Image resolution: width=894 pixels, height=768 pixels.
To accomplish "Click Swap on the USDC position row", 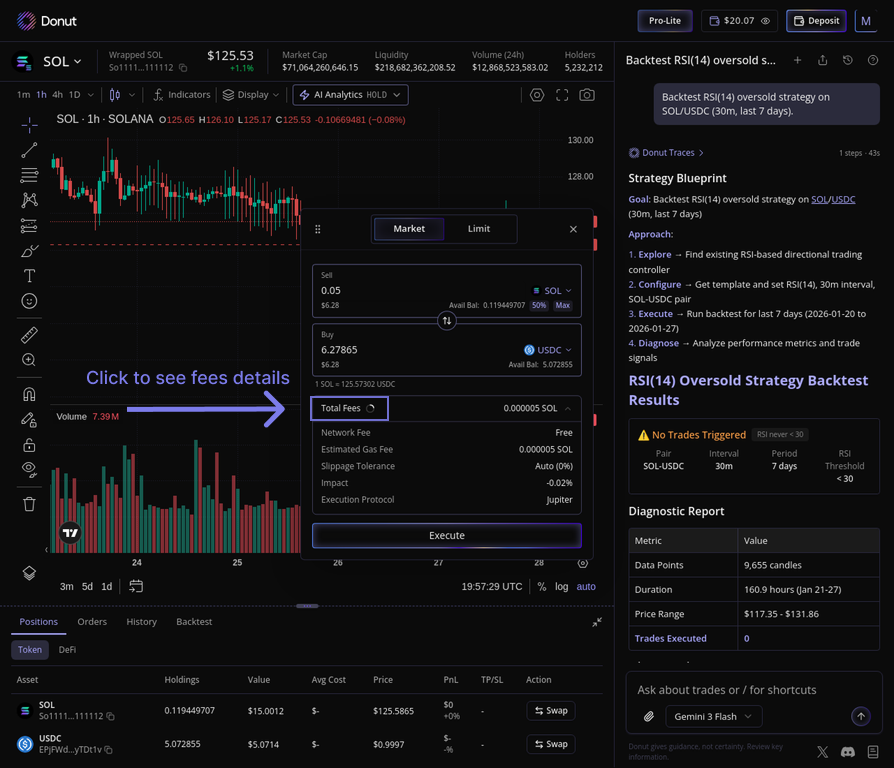I will click(x=551, y=744).
